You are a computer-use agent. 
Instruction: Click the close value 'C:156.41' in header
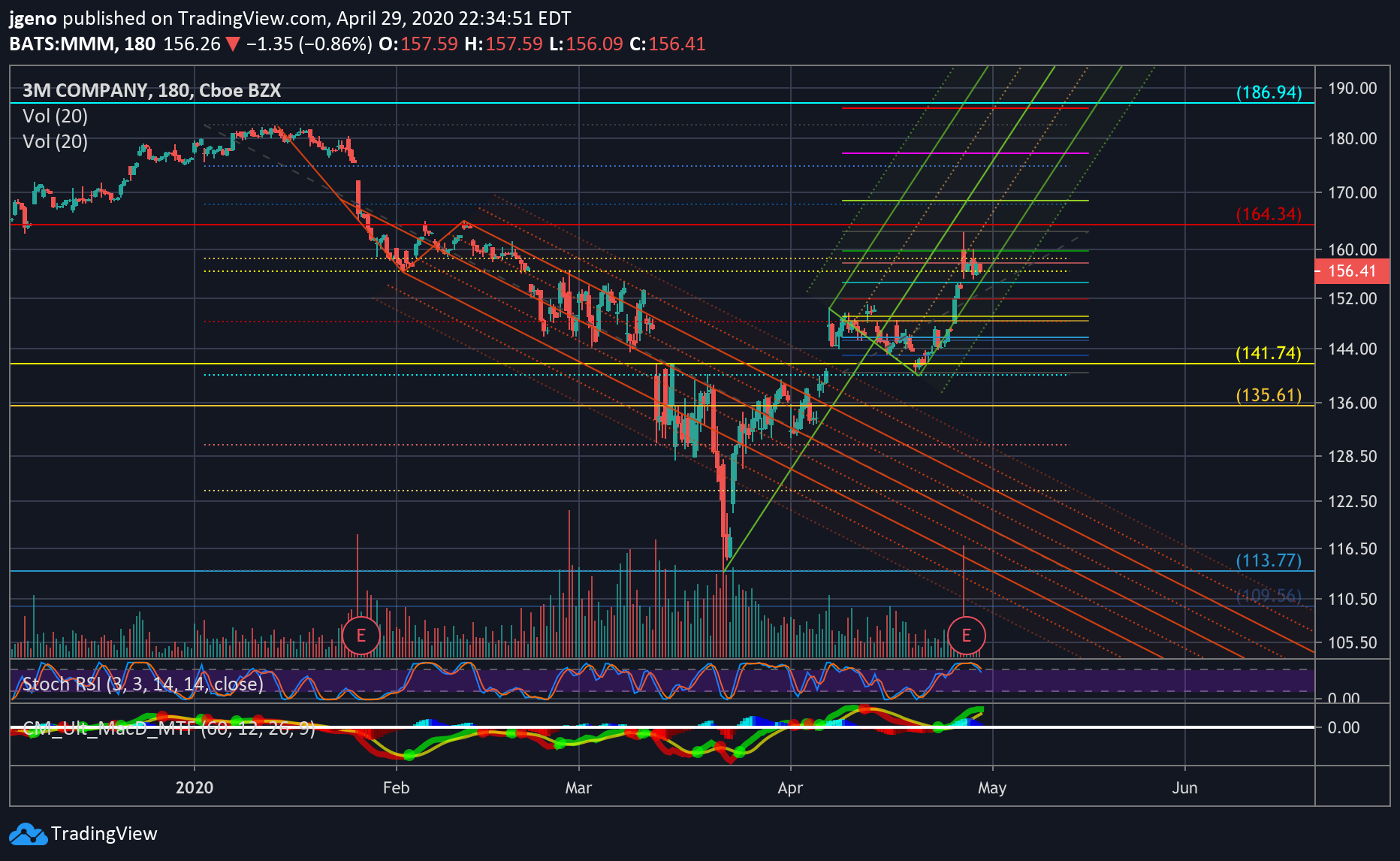pyautogui.click(x=668, y=44)
